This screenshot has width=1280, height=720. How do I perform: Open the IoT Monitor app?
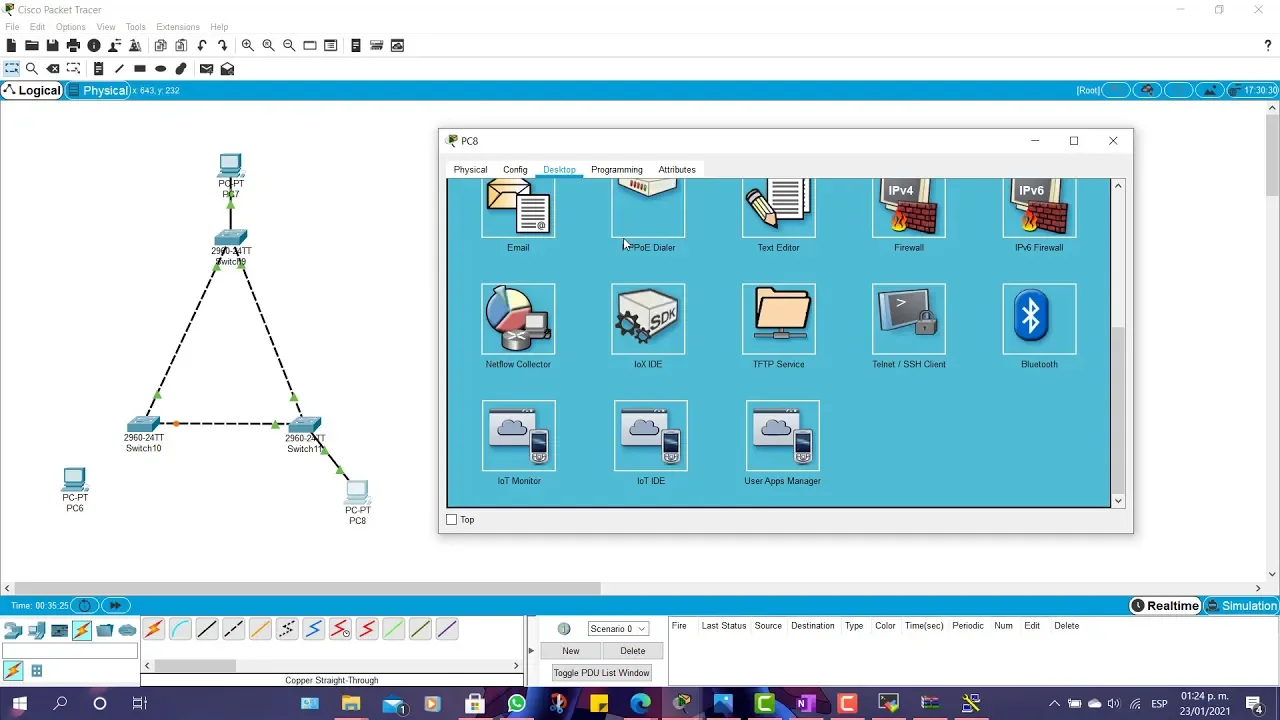[x=518, y=435]
